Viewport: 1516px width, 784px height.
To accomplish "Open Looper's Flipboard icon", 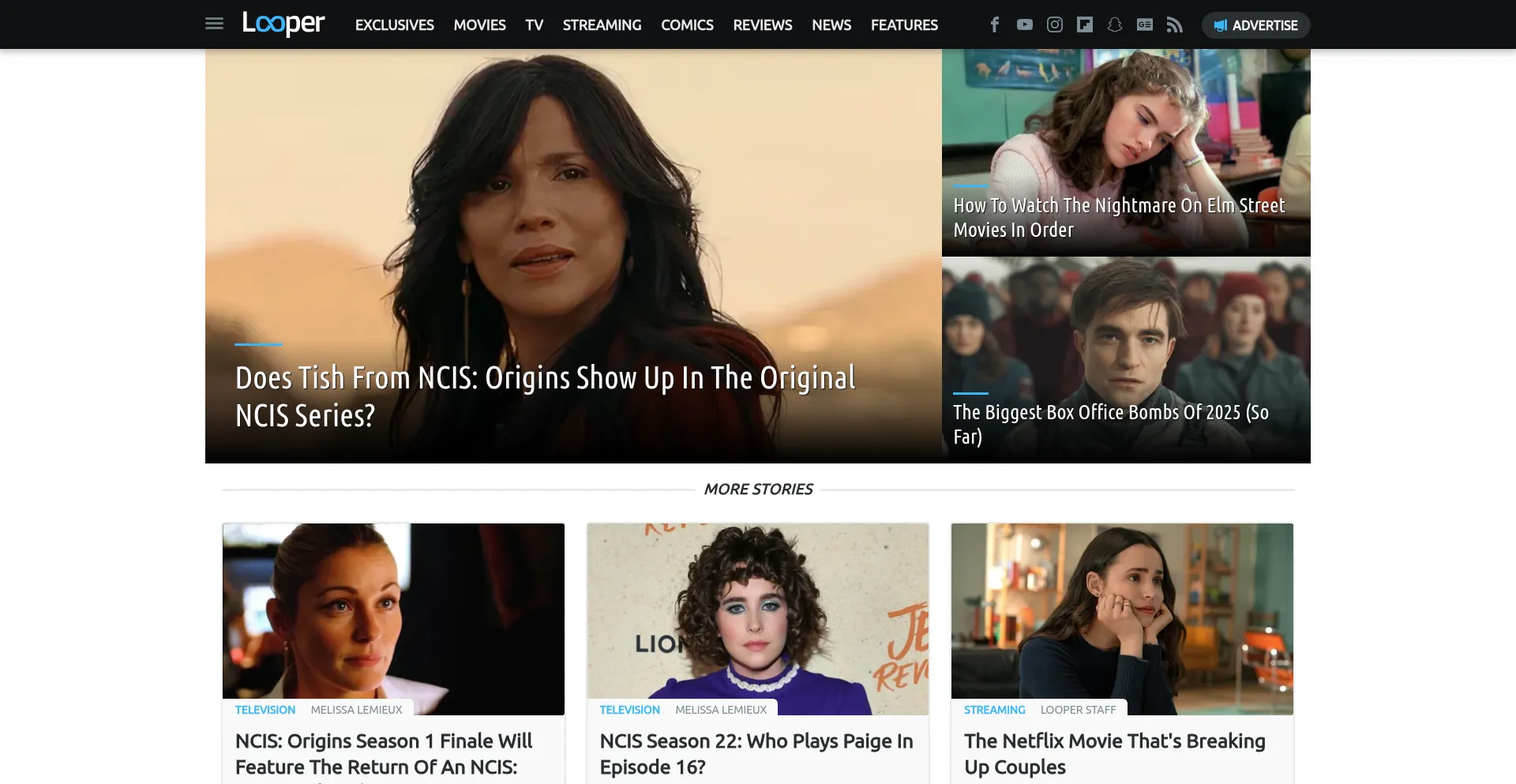I will click(x=1085, y=25).
